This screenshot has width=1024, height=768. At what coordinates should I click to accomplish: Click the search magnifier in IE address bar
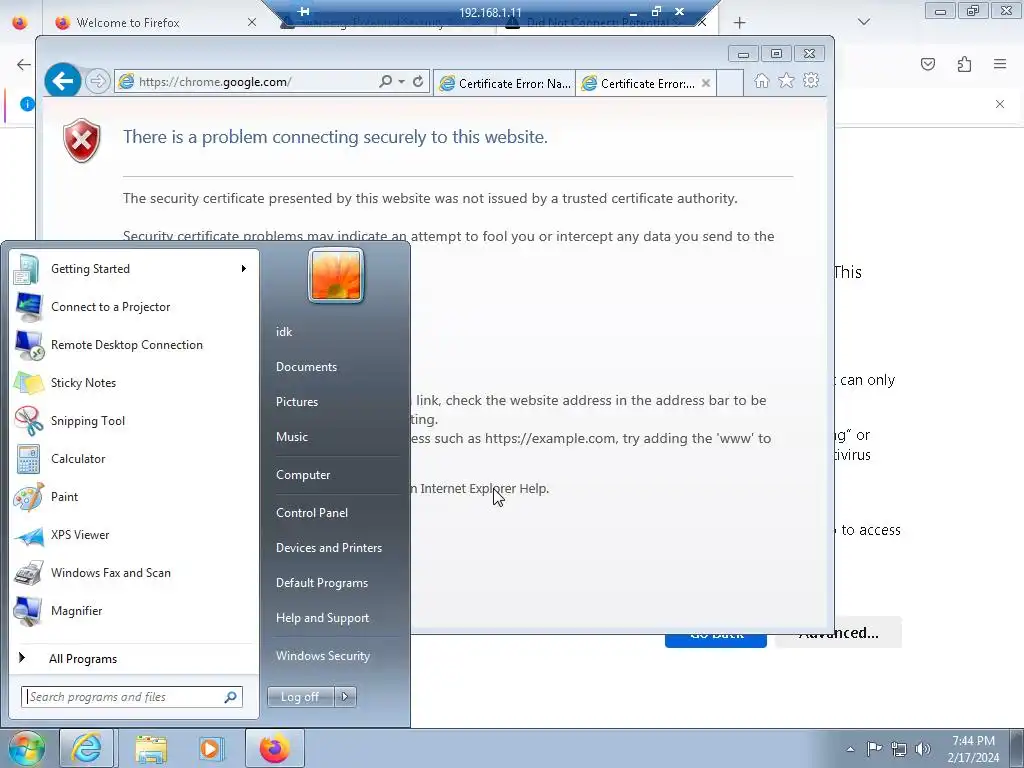tap(385, 82)
